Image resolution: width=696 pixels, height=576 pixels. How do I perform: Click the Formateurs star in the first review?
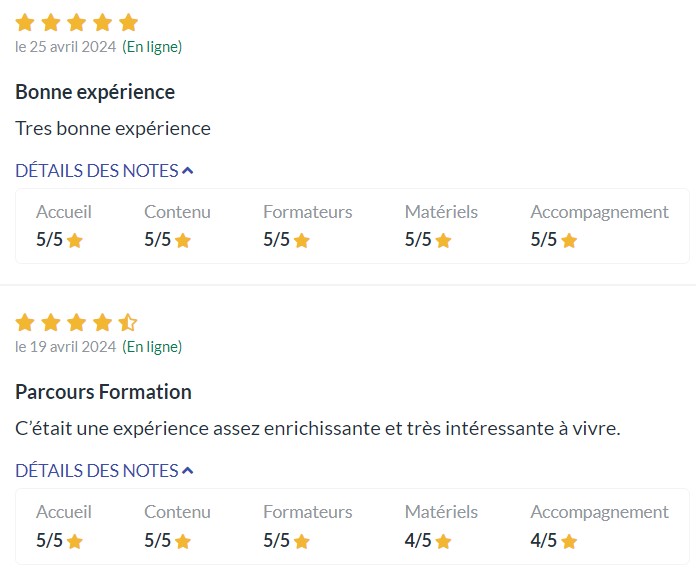[x=302, y=241]
